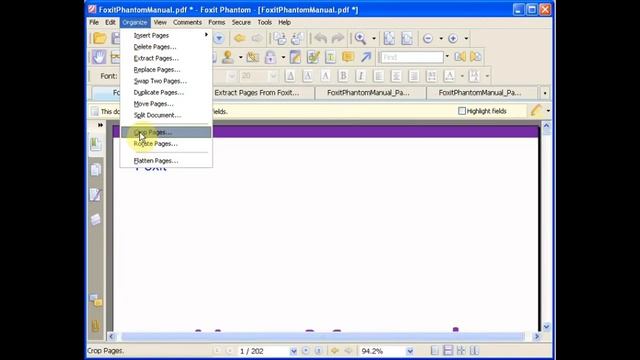
Task: Click Crop Pages menu item
Action: [x=166, y=132]
